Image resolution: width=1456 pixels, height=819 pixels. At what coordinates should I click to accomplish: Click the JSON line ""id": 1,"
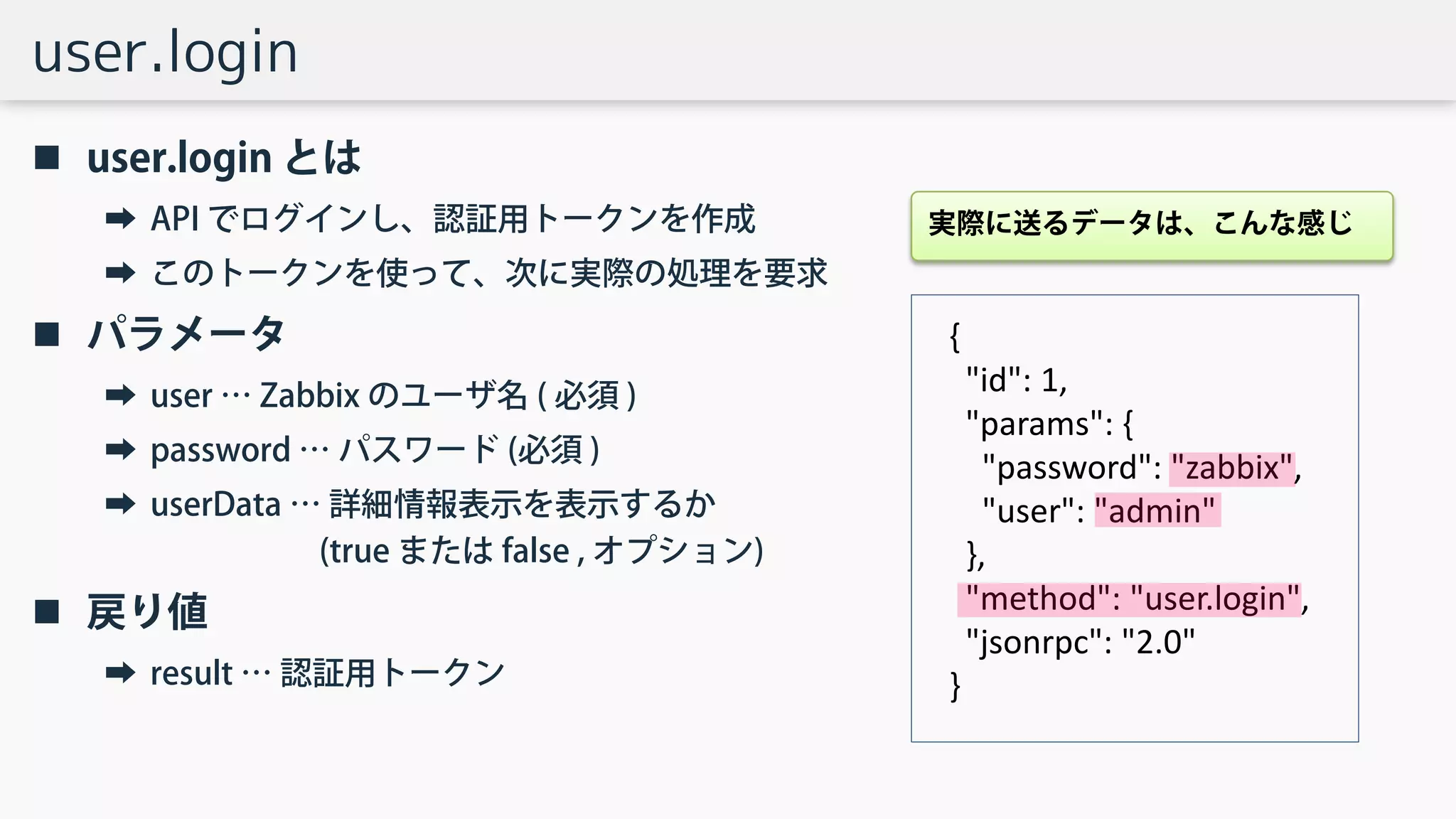(x=1017, y=380)
